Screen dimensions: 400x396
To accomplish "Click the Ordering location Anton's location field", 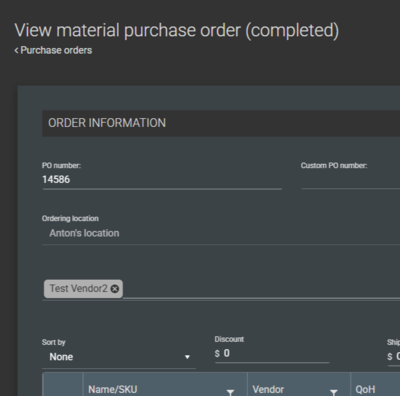I will pyautogui.click(x=221, y=233).
